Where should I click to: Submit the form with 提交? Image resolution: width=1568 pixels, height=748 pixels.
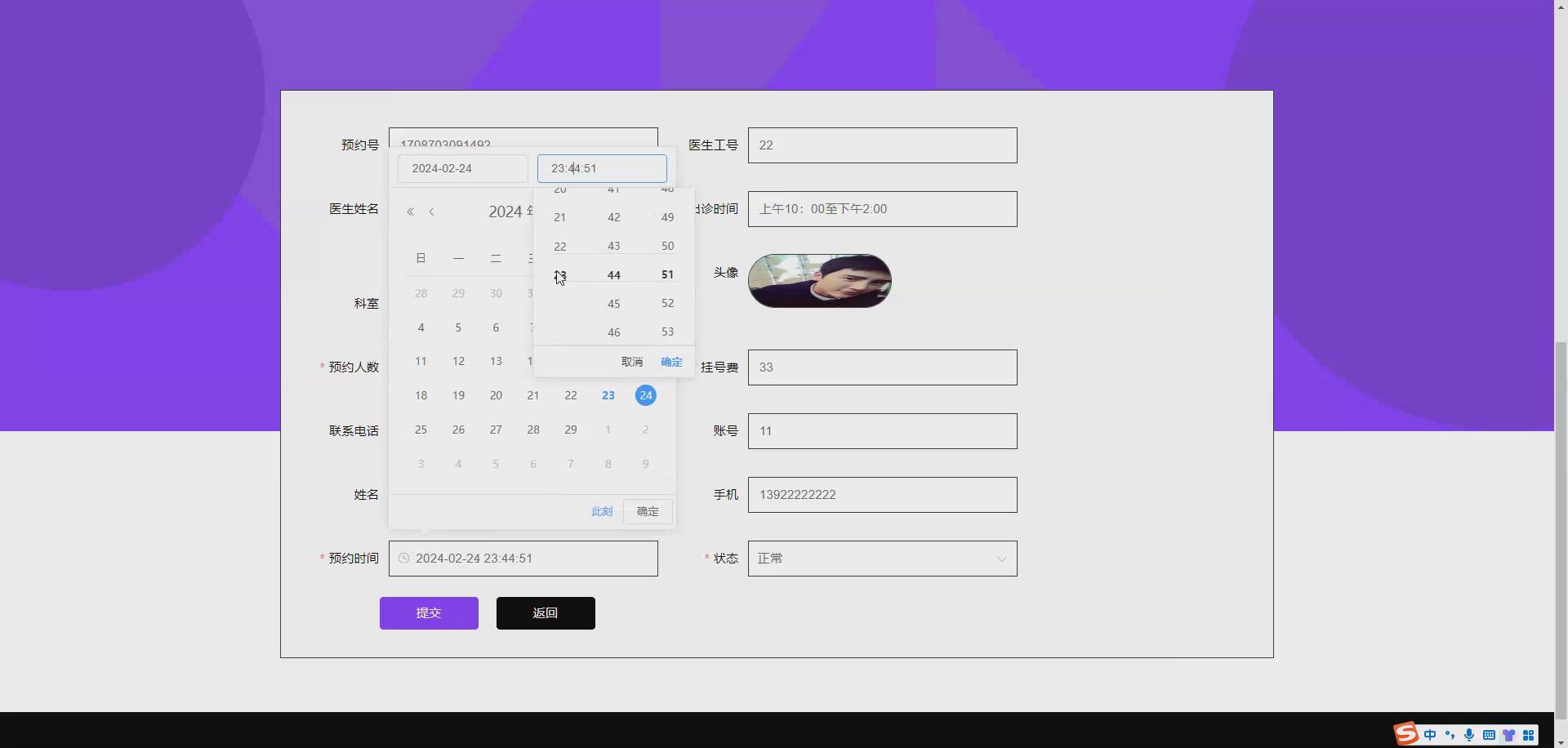tap(429, 613)
